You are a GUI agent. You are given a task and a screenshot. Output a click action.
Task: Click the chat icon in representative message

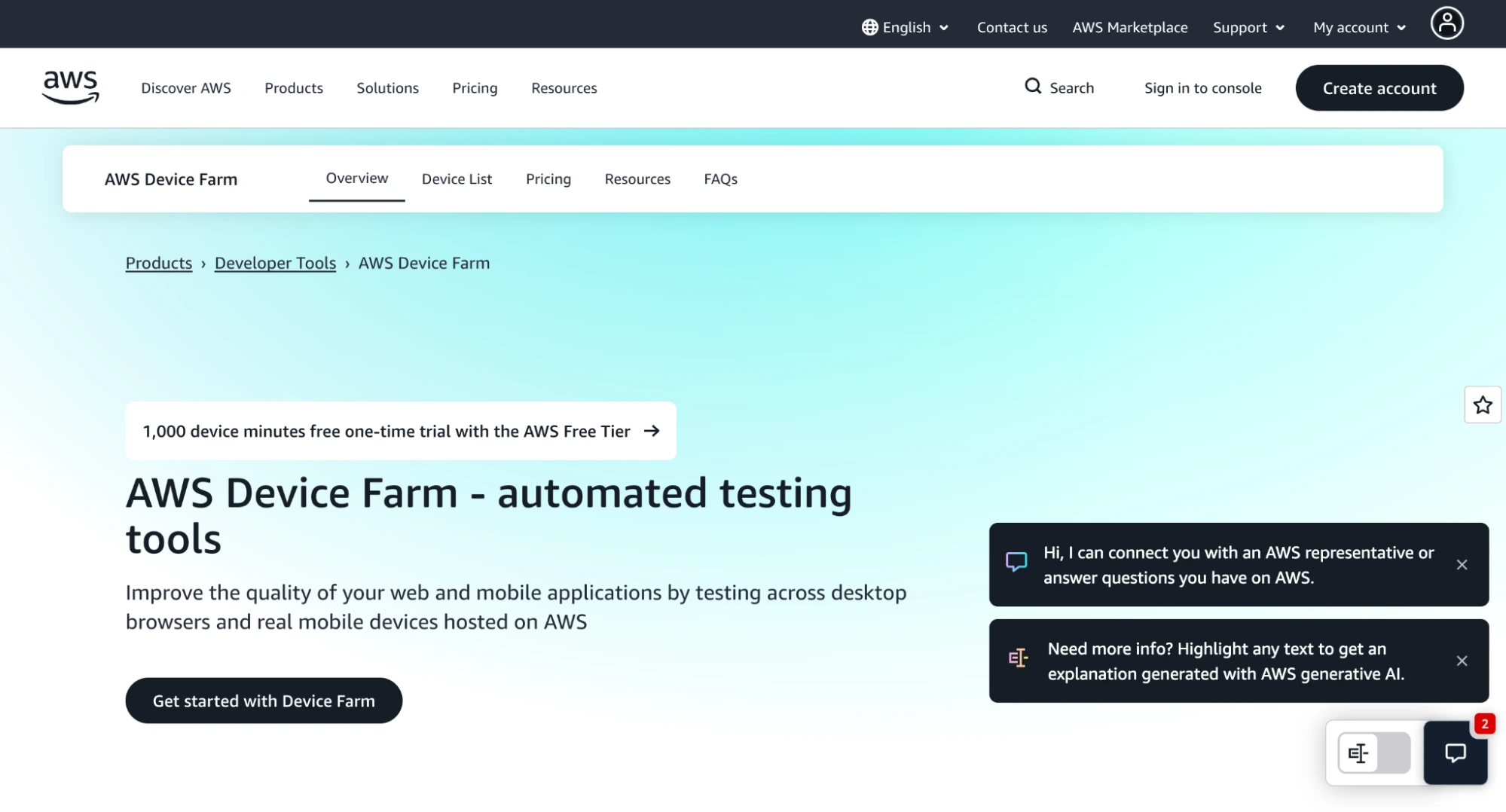1016,562
